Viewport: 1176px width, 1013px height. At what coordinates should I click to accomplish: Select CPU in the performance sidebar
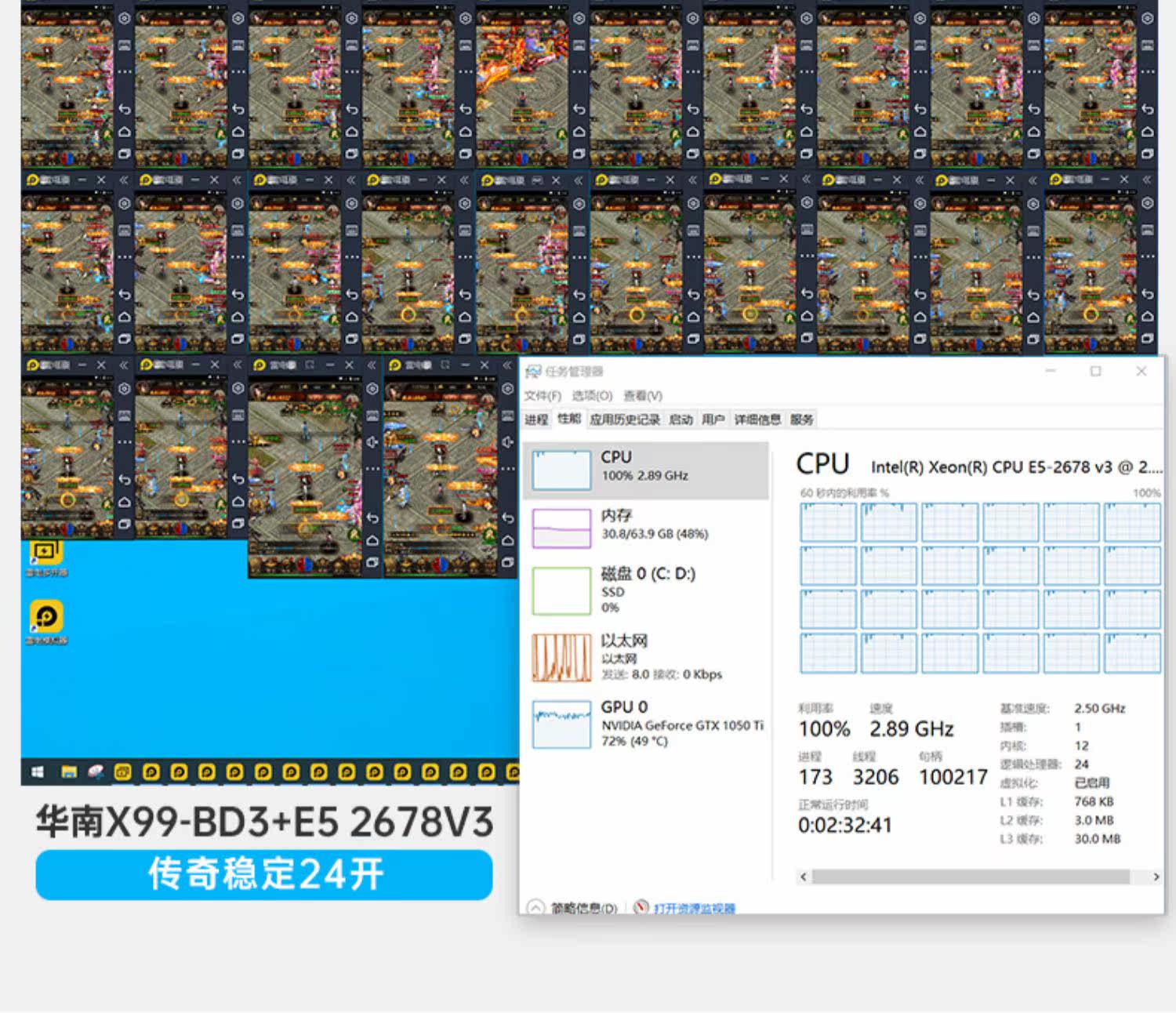pyautogui.click(x=647, y=470)
